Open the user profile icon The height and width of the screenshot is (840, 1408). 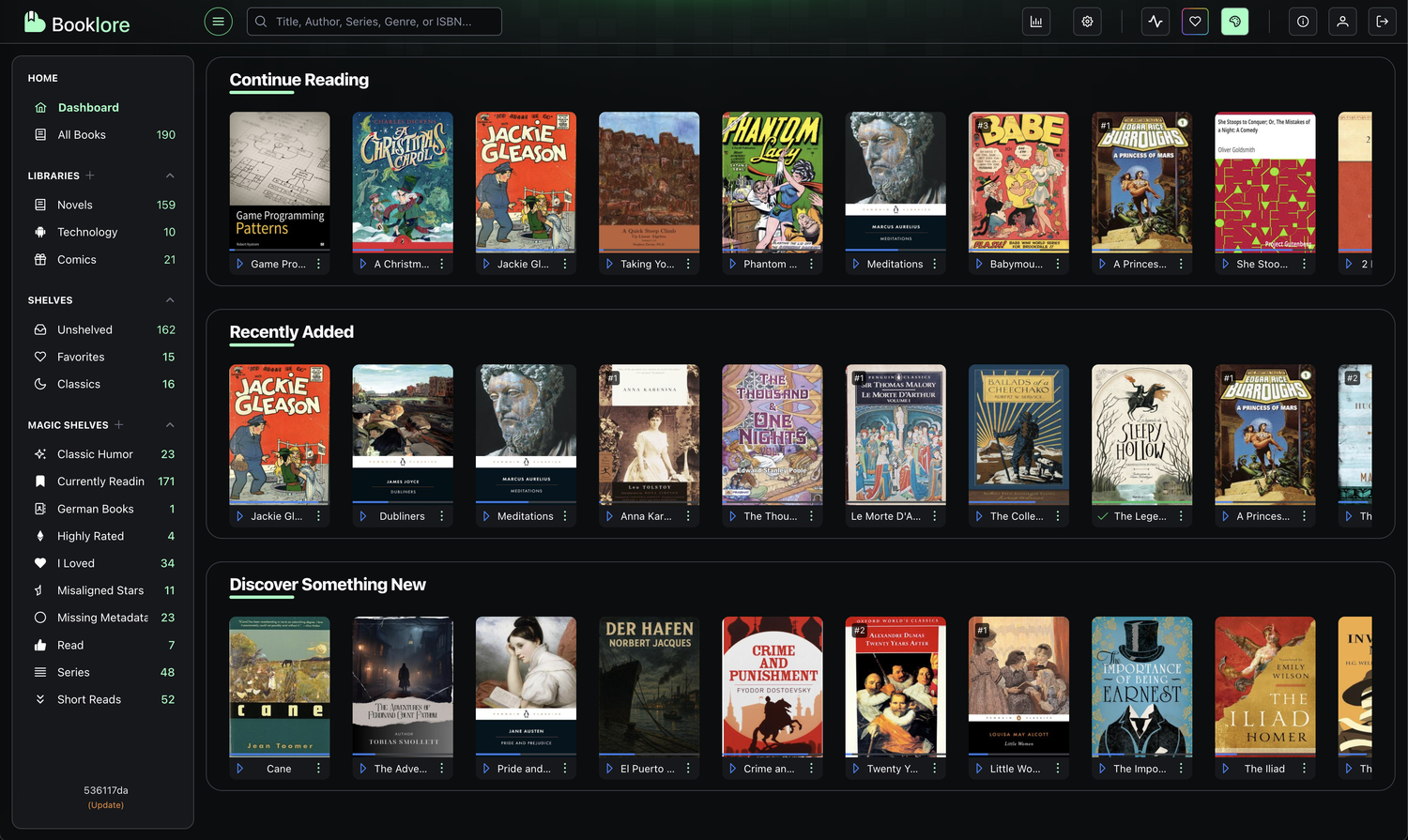(x=1342, y=21)
